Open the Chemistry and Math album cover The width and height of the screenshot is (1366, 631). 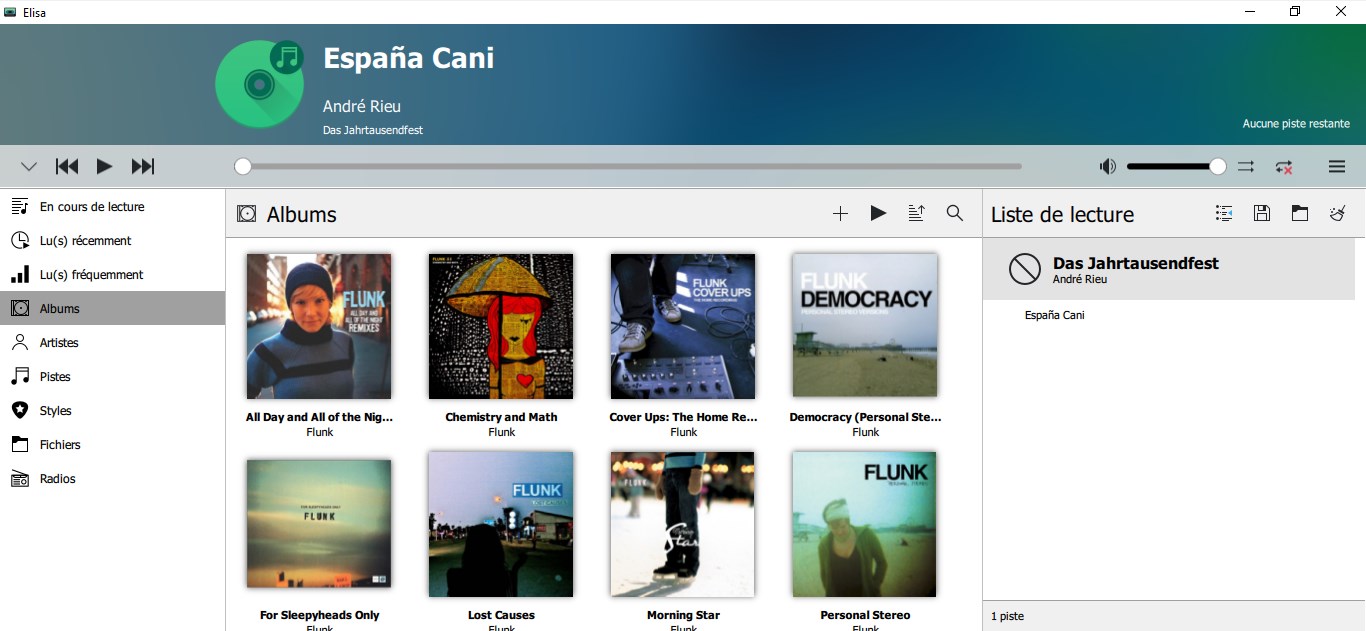(x=501, y=326)
